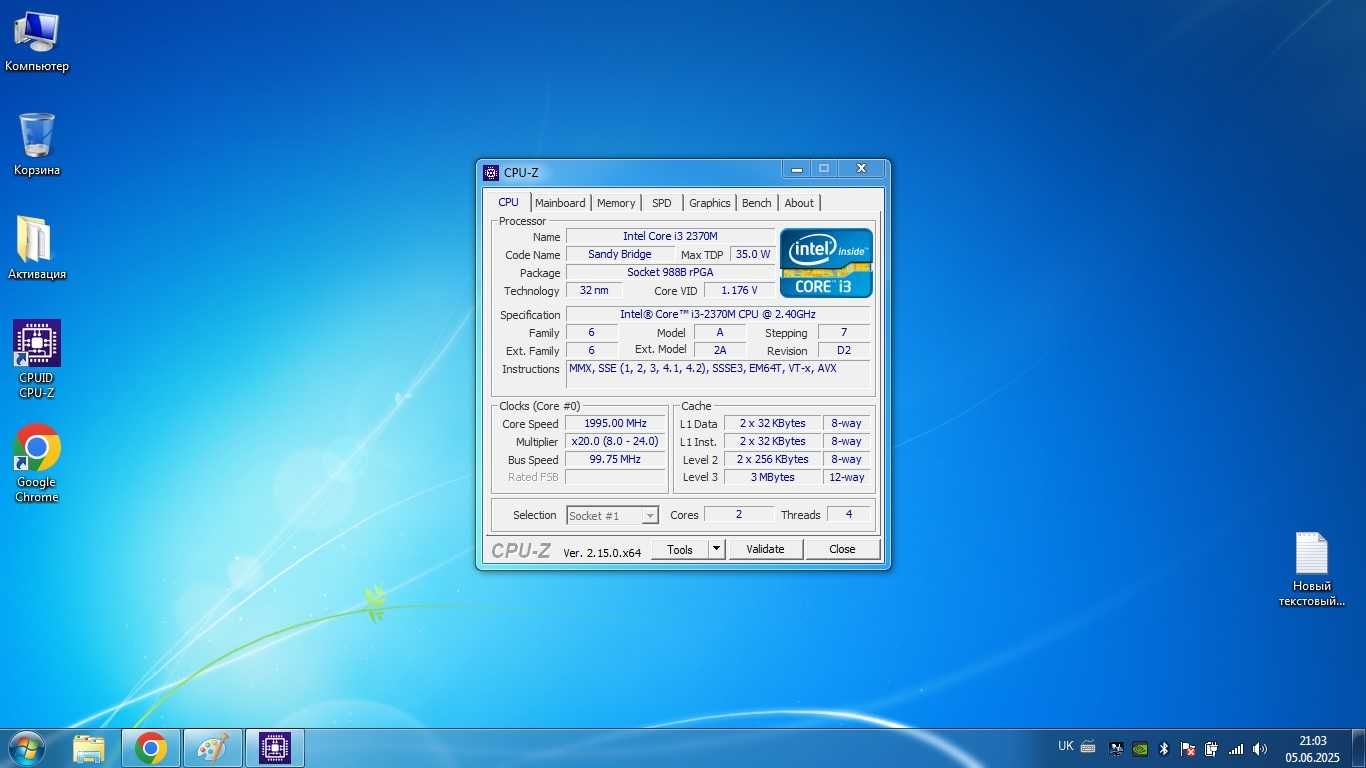Open the Memory tab
The image size is (1366, 768).
click(616, 203)
